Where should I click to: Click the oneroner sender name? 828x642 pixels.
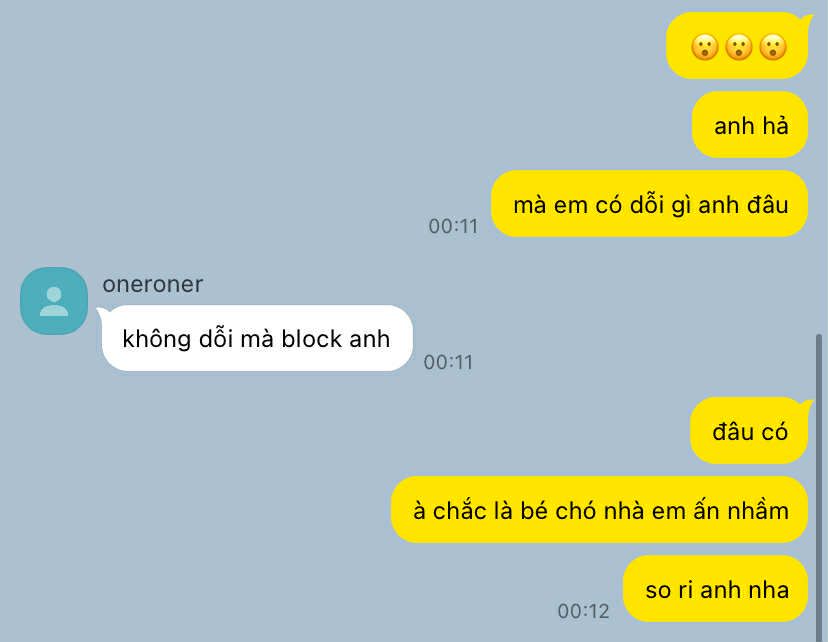click(x=153, y=284)
